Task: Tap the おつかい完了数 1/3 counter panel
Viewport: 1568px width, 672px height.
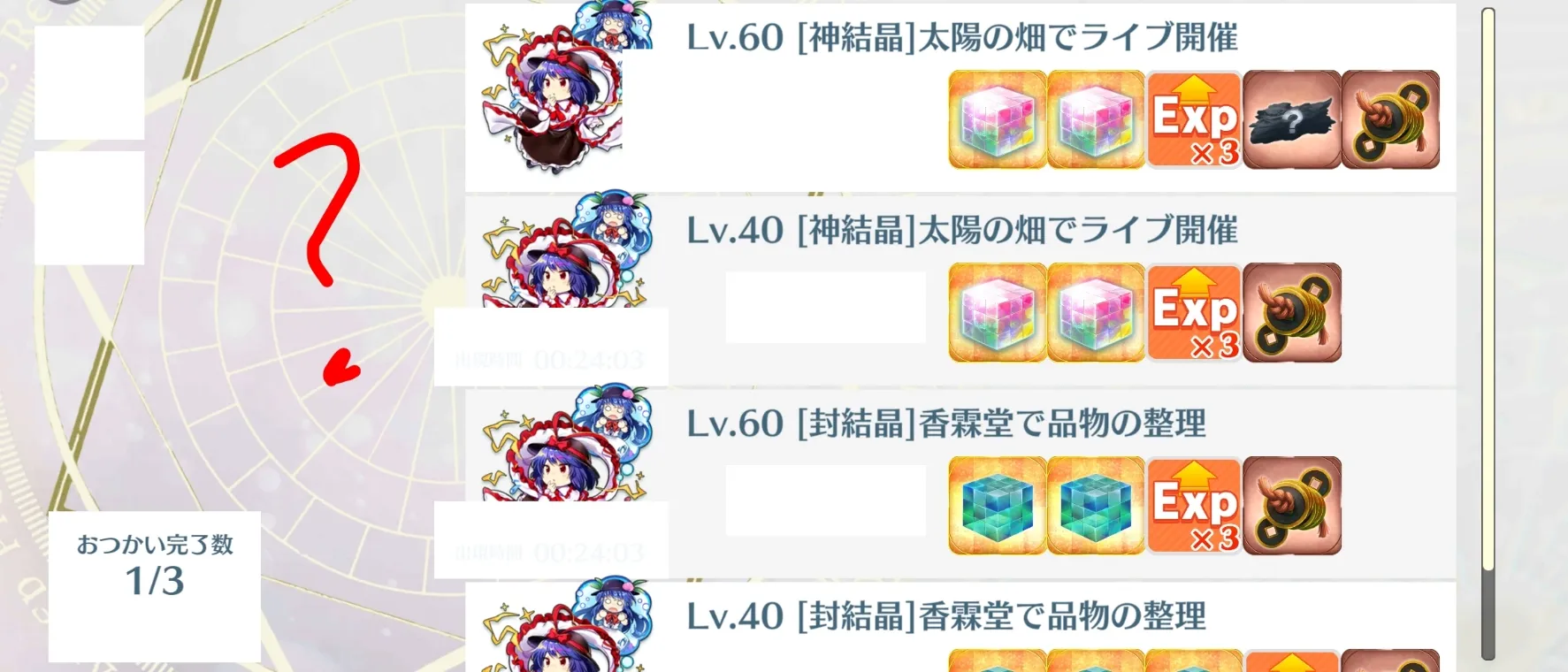Action: [155, 586]
